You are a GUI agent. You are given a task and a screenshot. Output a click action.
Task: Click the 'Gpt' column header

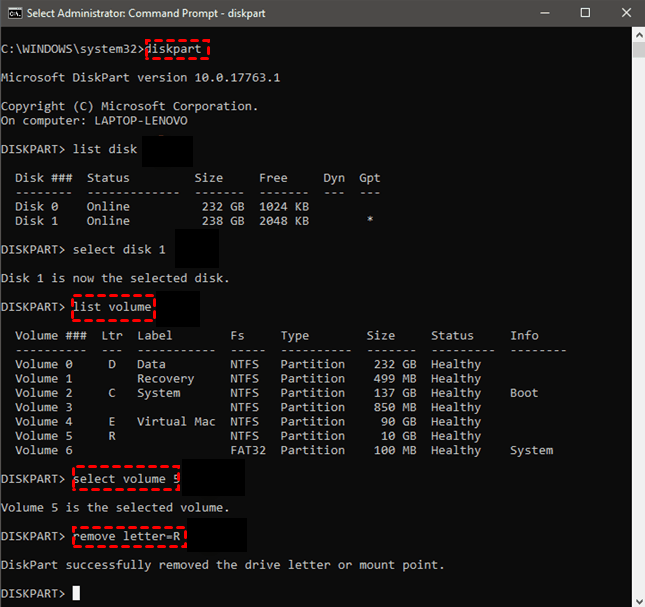click(369, 178)
